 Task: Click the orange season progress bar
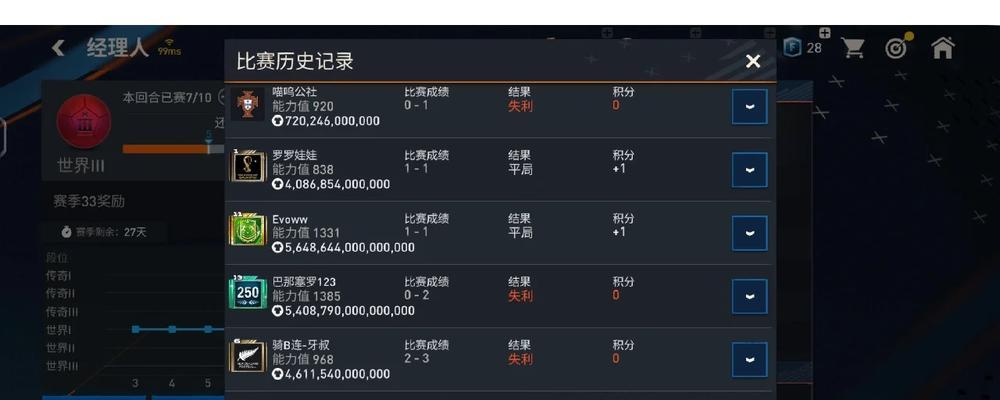(165, 149)
